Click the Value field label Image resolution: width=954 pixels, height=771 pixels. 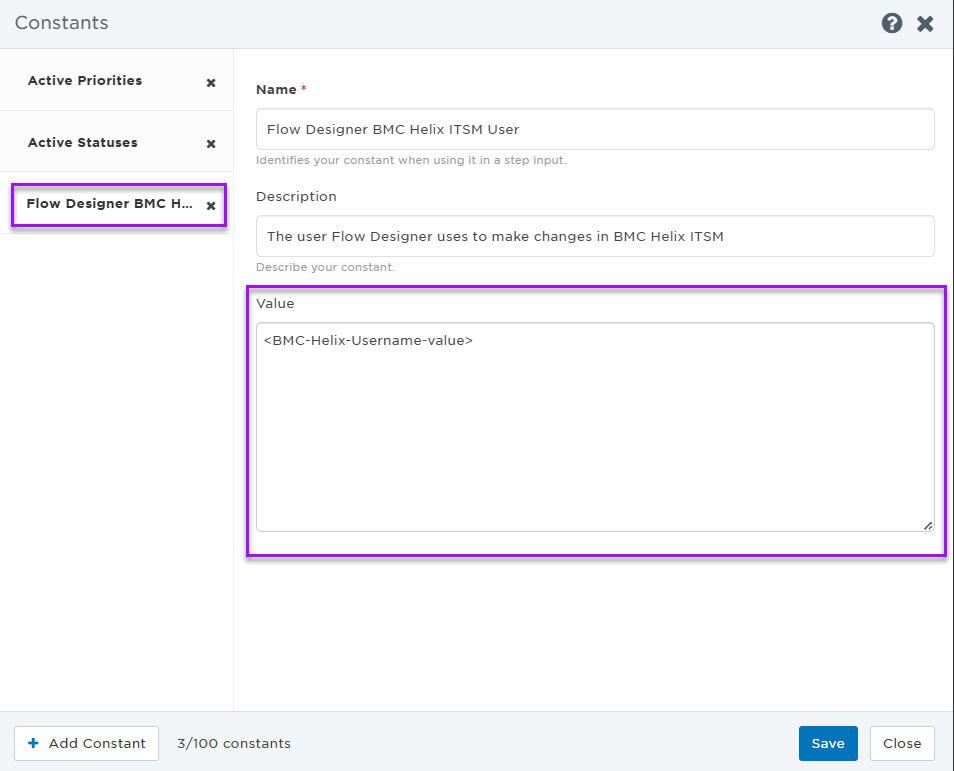275,303
